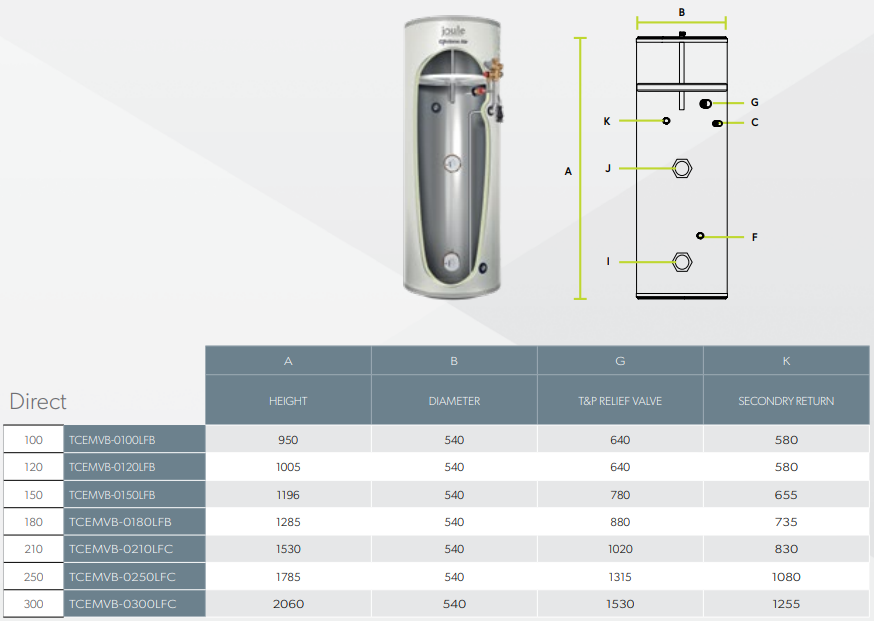
Task: Click the I connection fitting on the diagram
Action: click(681, 261)
